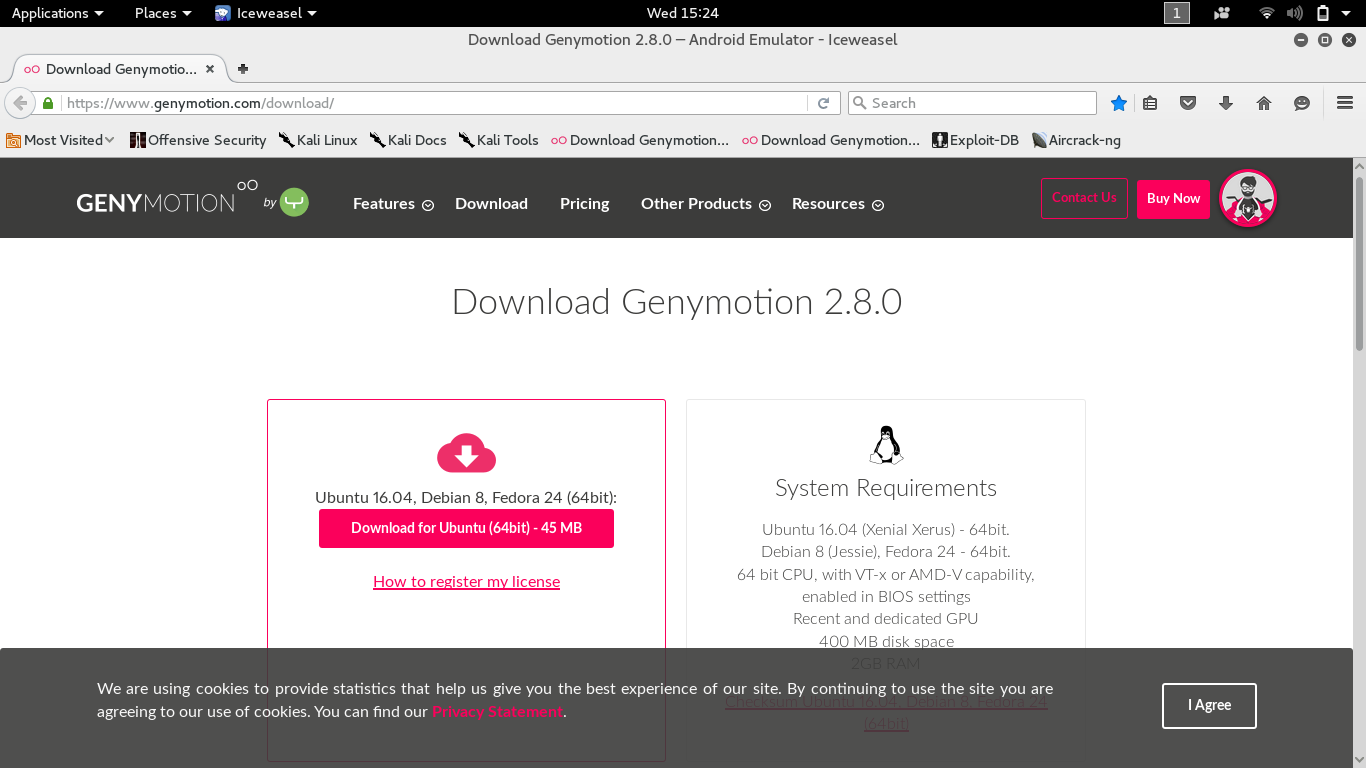Click the Linux penguin icon

(886, 445)
